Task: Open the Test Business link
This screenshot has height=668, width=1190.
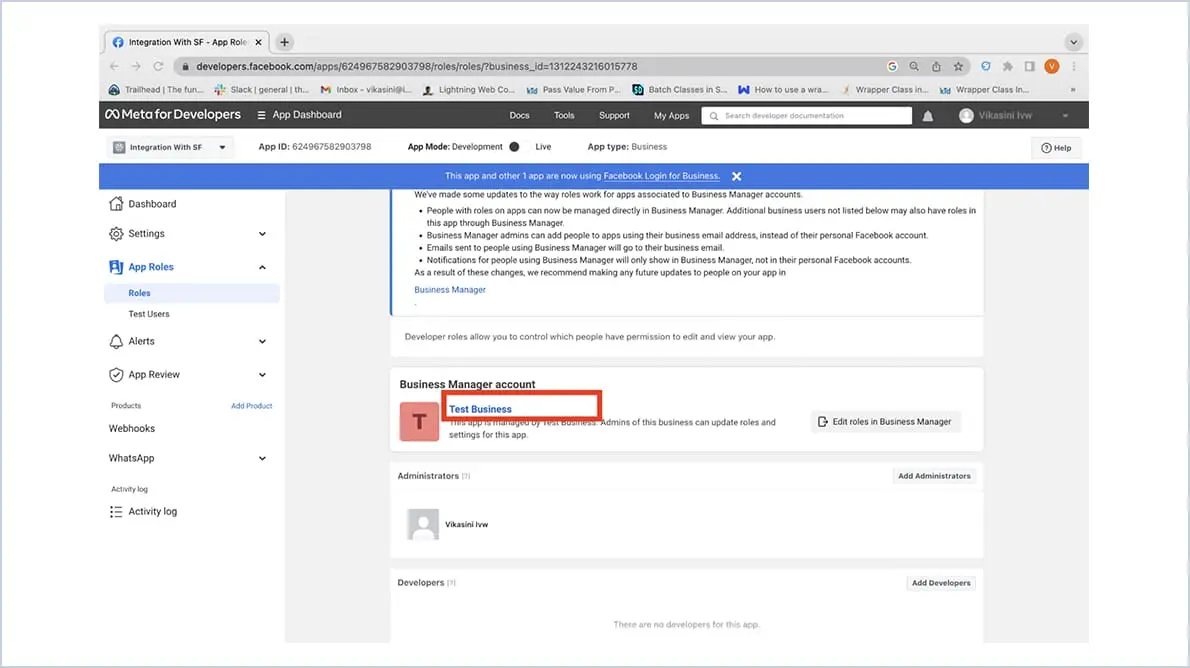Action: coord(480,409)
